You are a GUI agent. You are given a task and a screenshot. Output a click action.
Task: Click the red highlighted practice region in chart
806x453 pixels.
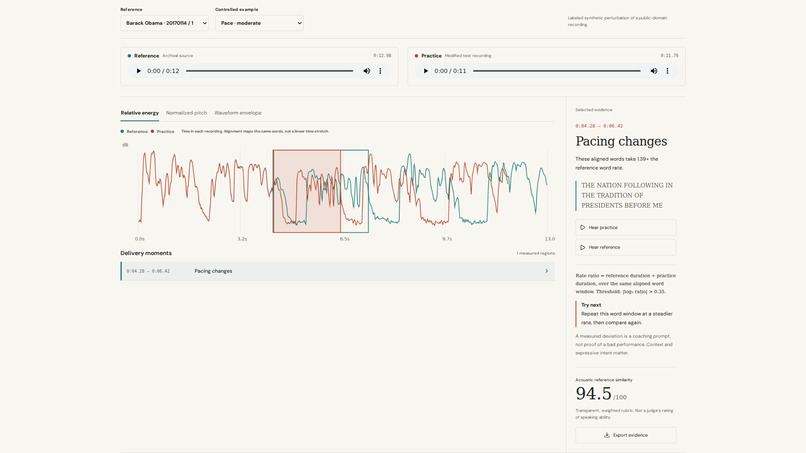coord(306,191)
